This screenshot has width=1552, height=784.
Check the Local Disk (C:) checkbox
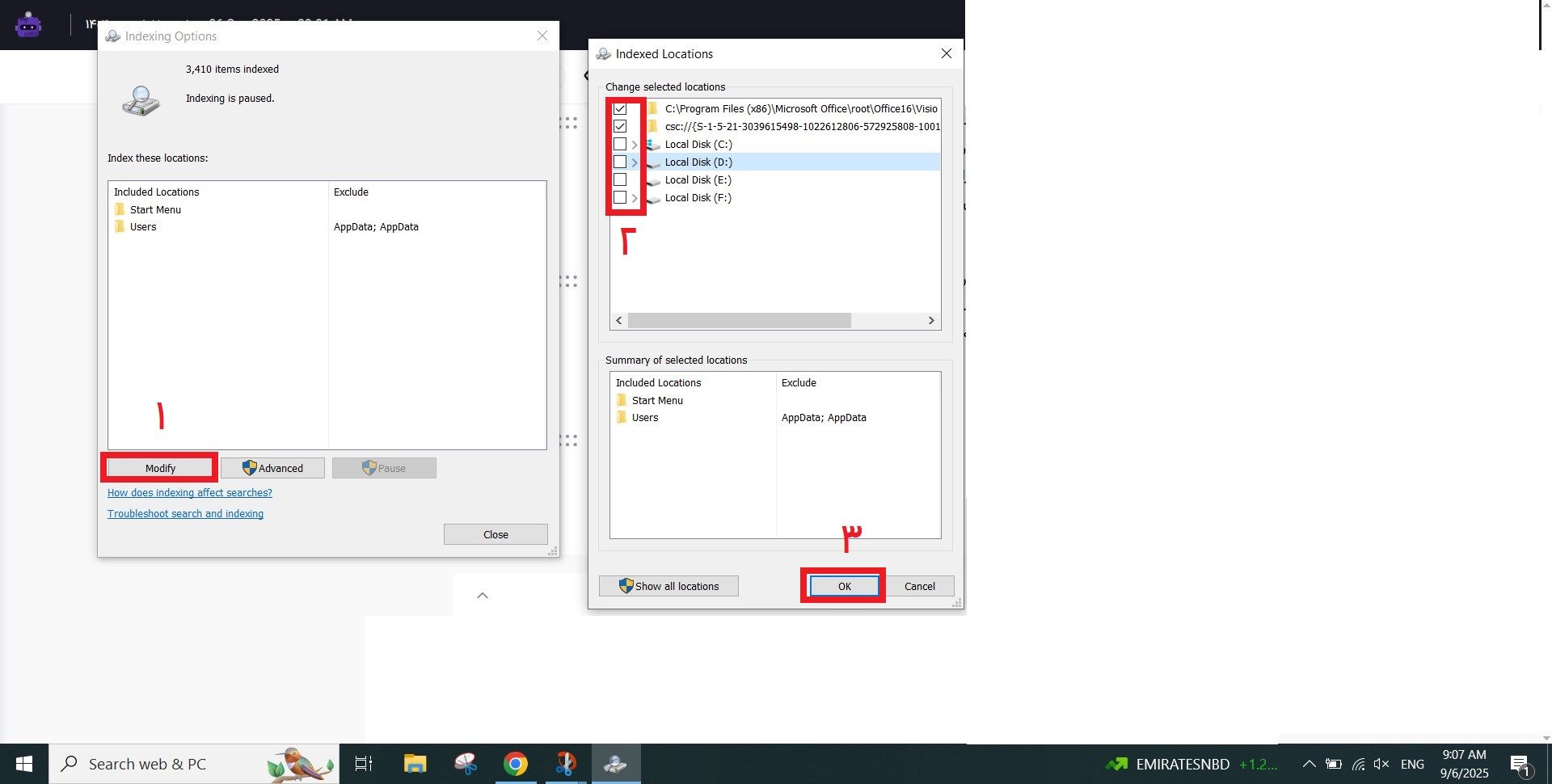pos(620,145)
